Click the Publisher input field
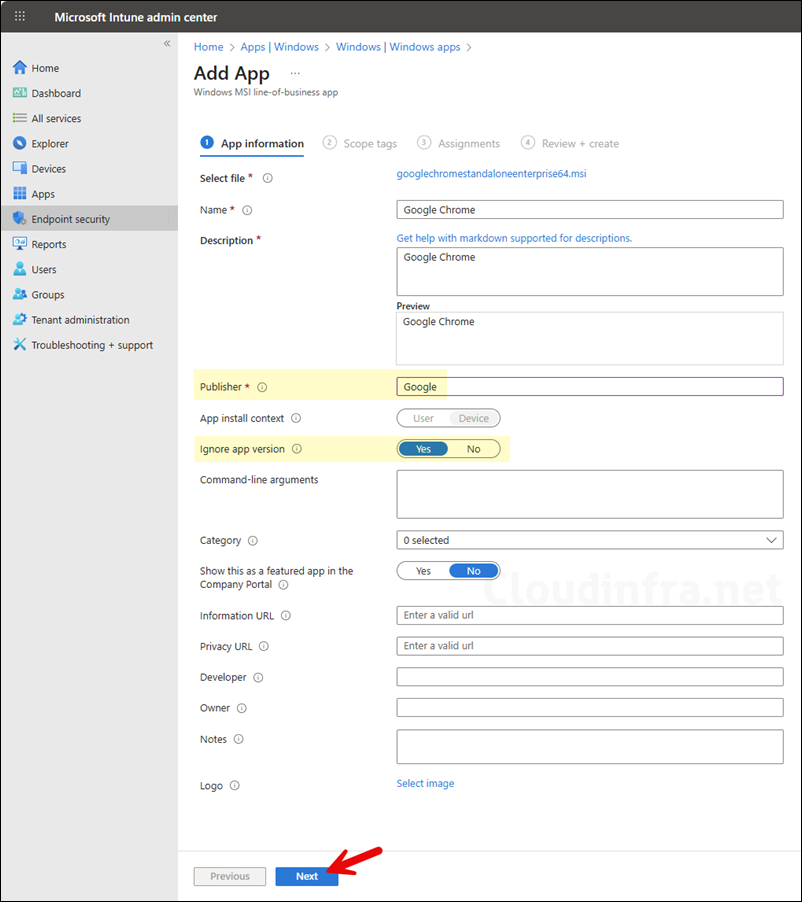This screenshot has height=902, width=802. [x=590, y=387]
